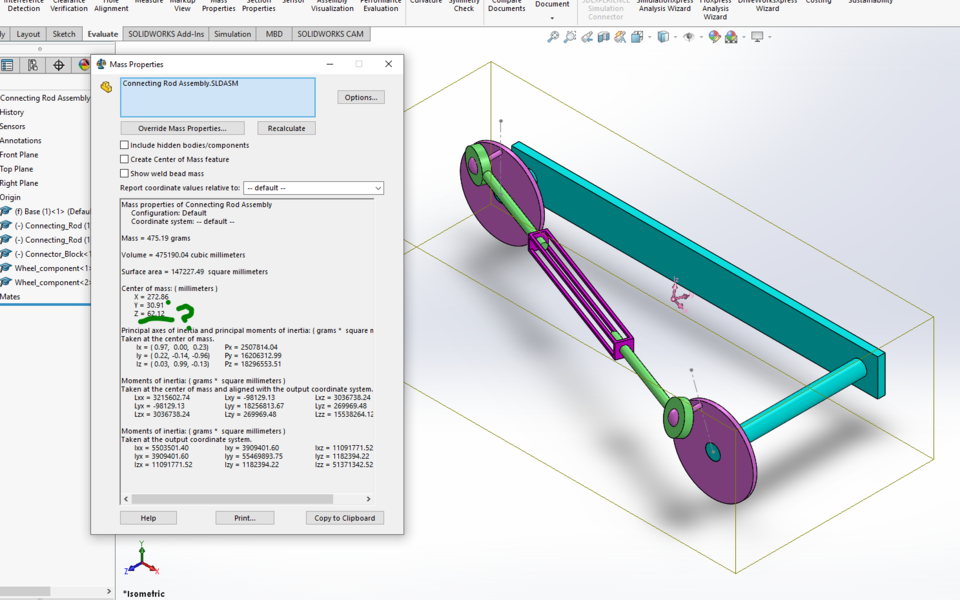Image resolution: width=960 pixels, height=600 pixels.
Task: Switch to the Simulation tab
Action: pyautogui.click(x=232, y=33)
